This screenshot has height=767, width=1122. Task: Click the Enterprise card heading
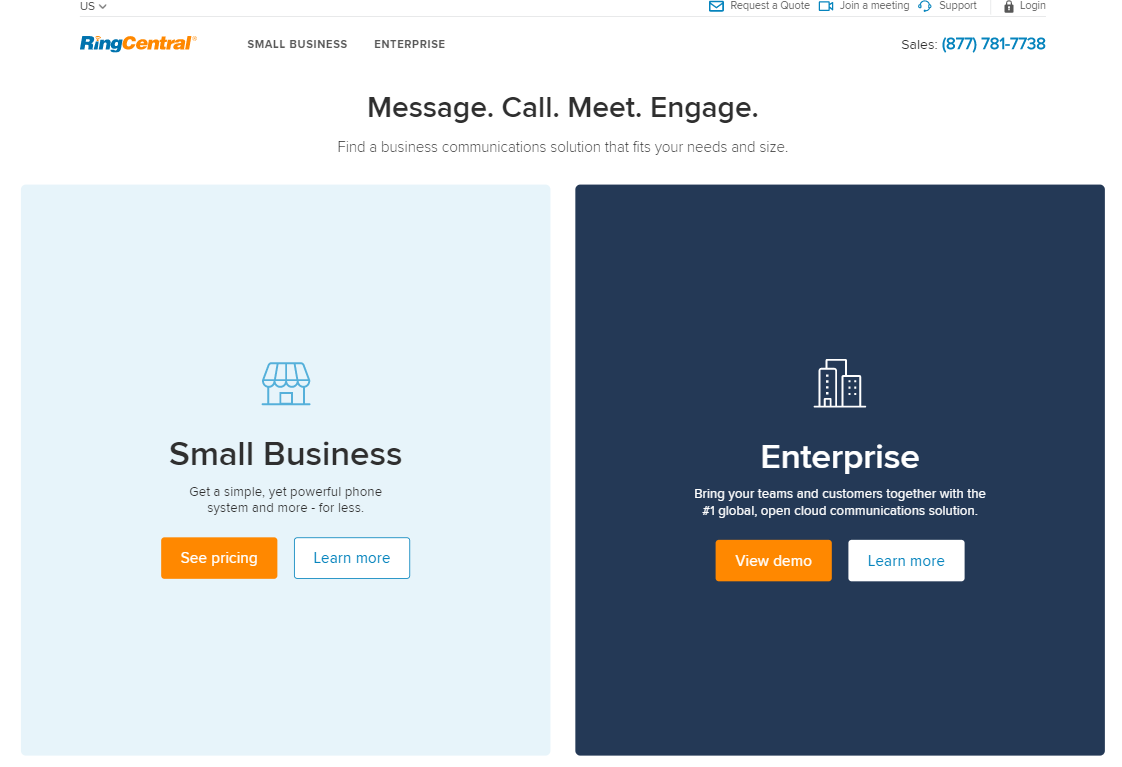[839, 457]
